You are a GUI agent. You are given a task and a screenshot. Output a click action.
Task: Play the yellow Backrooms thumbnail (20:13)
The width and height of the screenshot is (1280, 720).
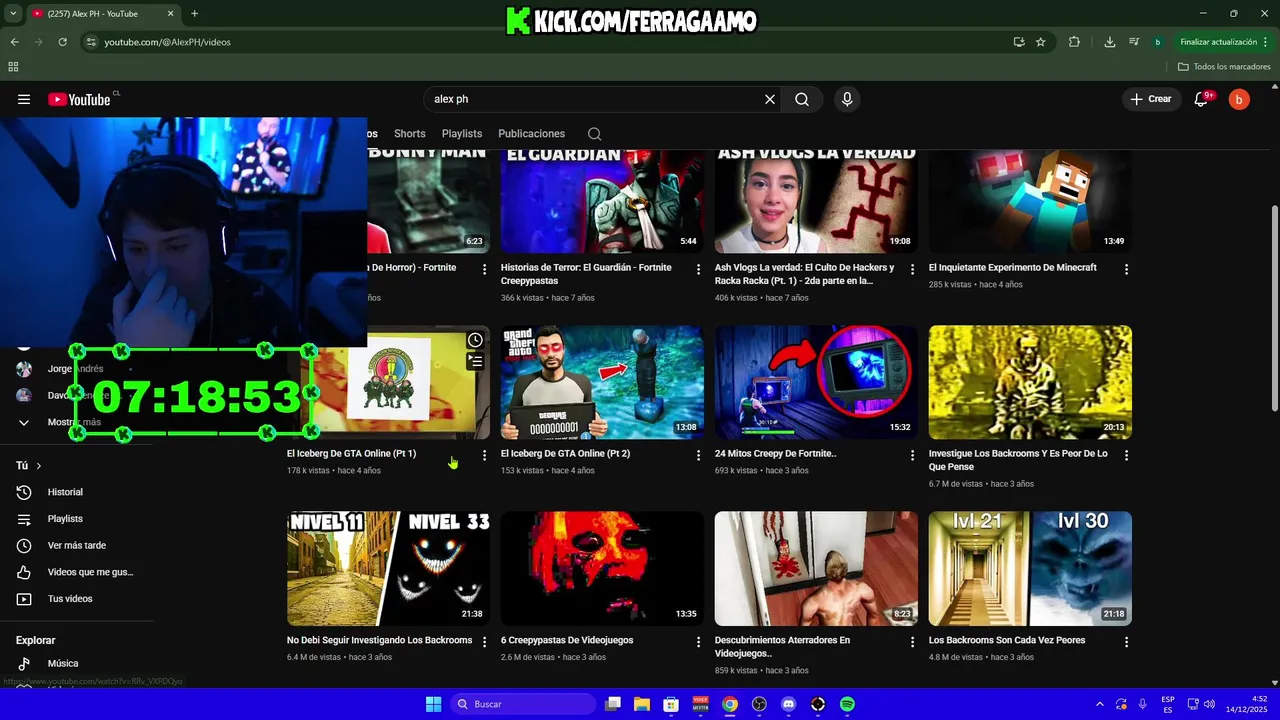click(x=1030, y=382)
